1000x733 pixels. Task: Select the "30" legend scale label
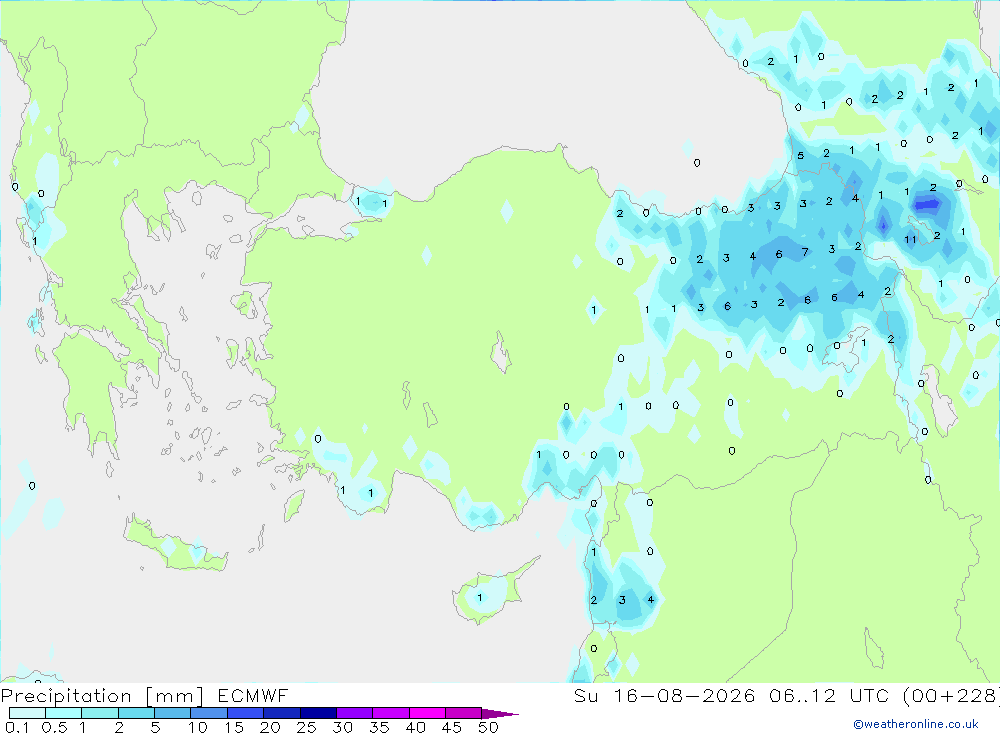pyautogui.click(x=342, y=727)
